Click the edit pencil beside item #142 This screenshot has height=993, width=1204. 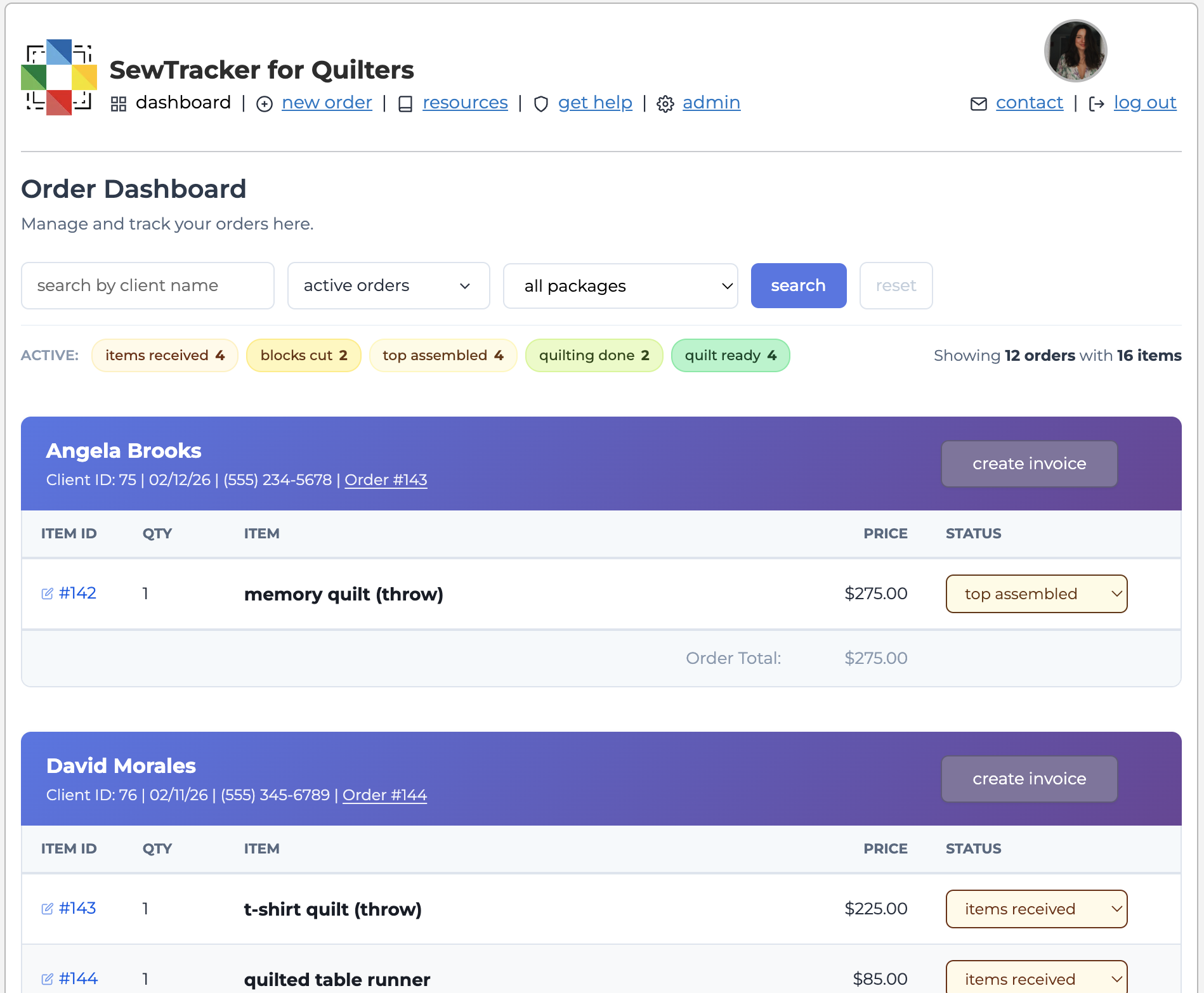pos(47,593)
